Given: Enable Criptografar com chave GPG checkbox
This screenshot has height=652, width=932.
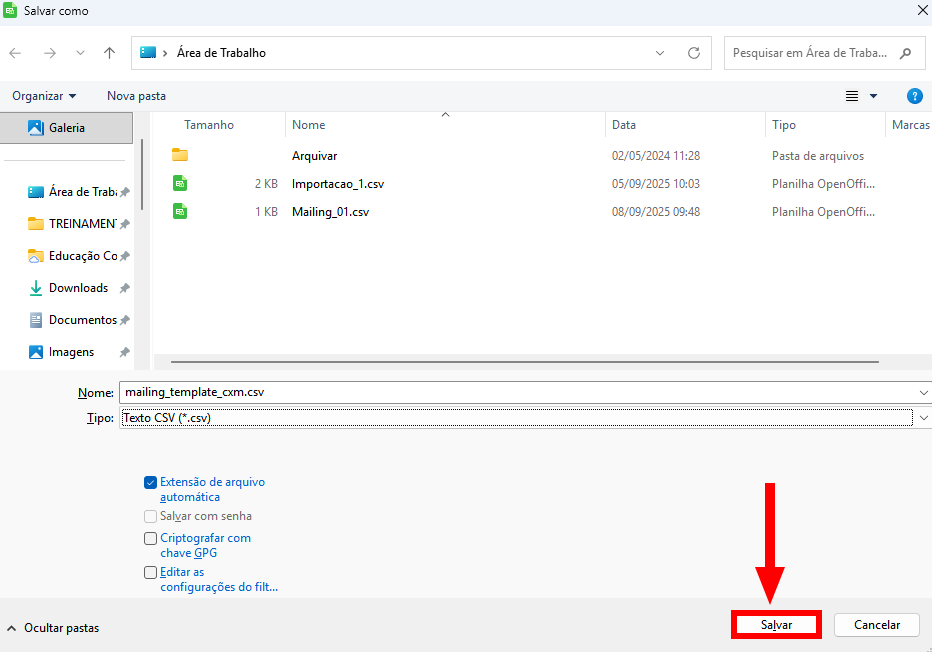Looking at the screenshot, I should pyautogui.click(x=151, y=538).
